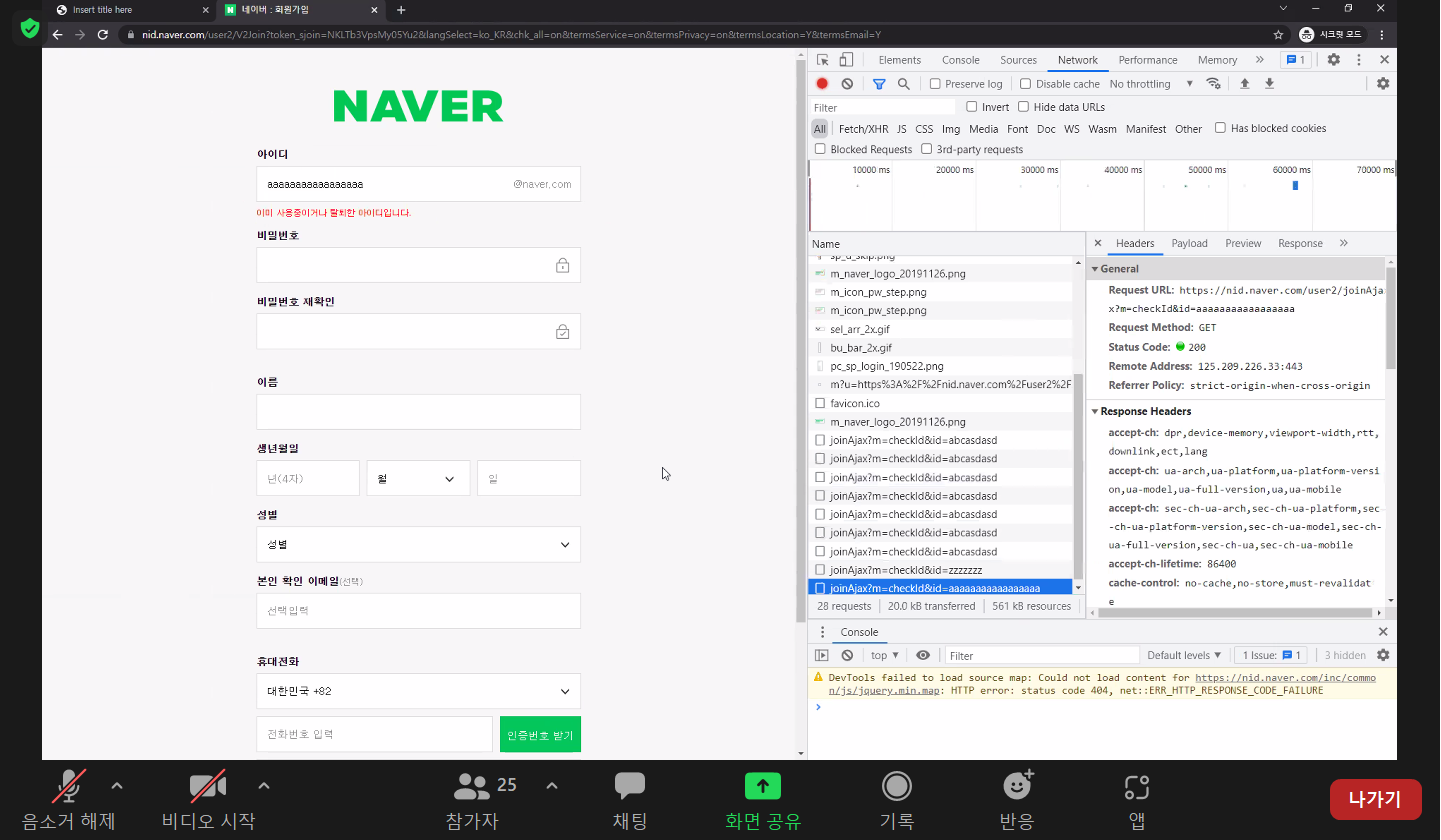Switch to Sources tab
Viewport: 1441px width, 840px height.
1018,60
